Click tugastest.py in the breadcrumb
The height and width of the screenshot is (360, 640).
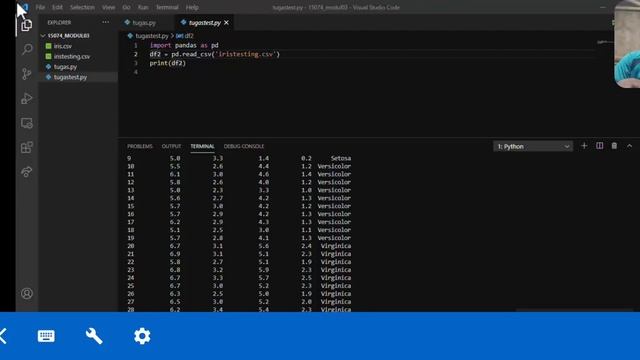pos(152,36)
